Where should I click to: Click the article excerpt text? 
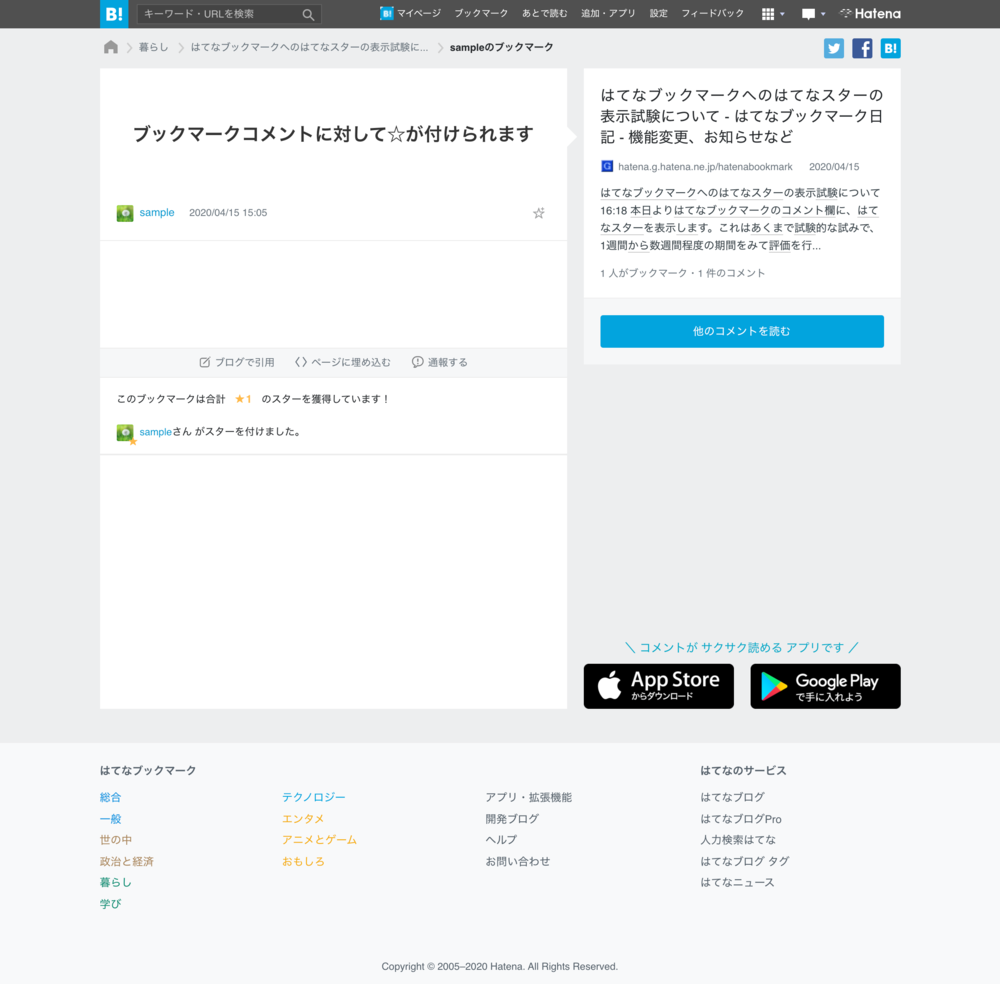pyautogui.click(x=740, y=219)
